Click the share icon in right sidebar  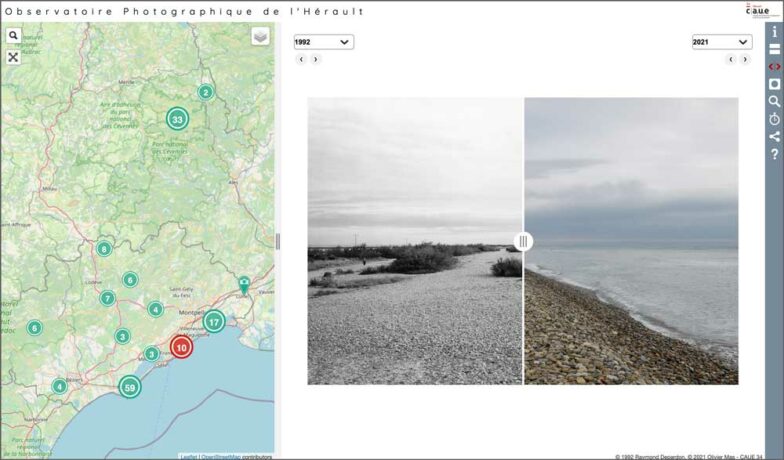click(774, 137)
